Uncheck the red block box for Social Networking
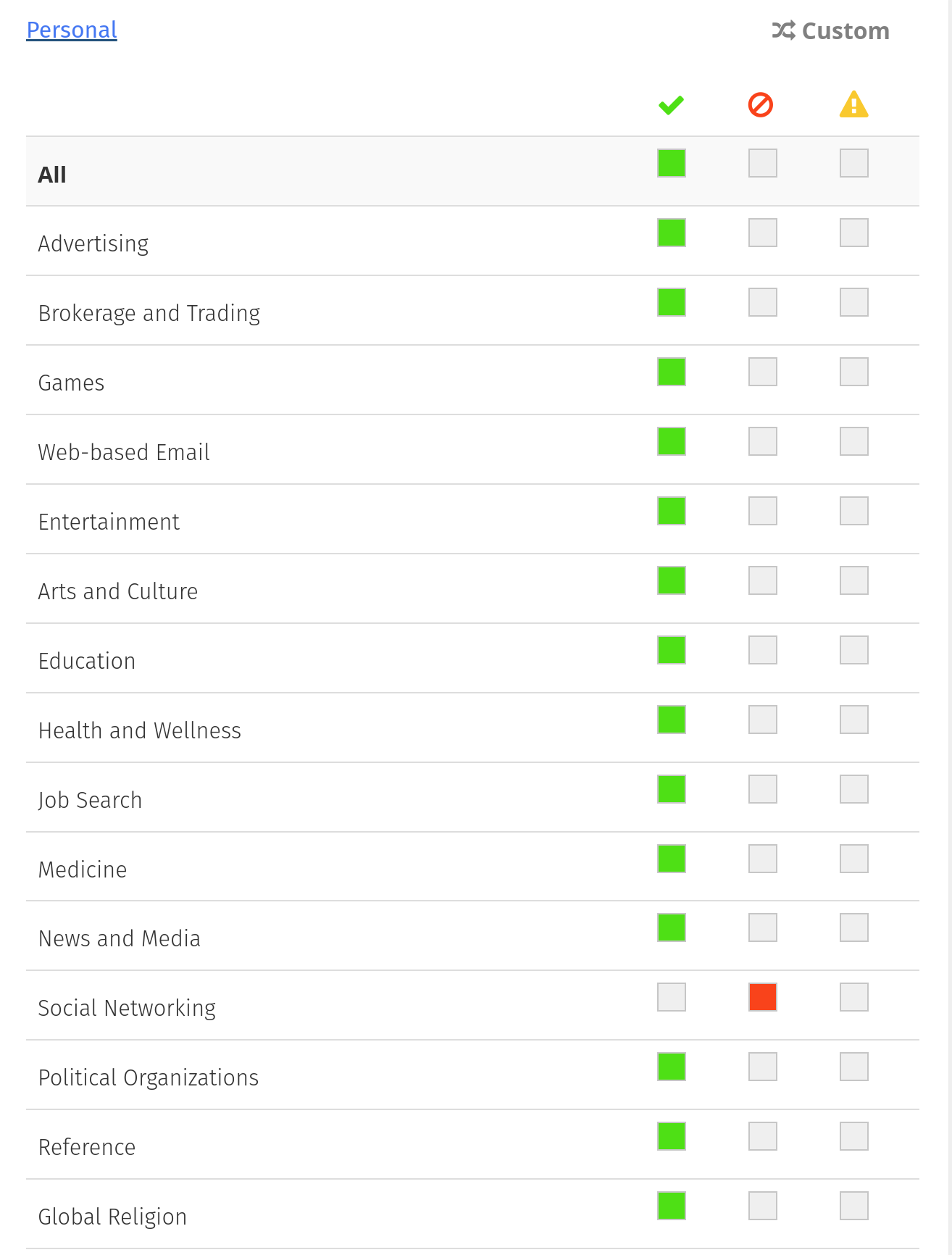Screen dimensions: 952x1255 point(762,997)
